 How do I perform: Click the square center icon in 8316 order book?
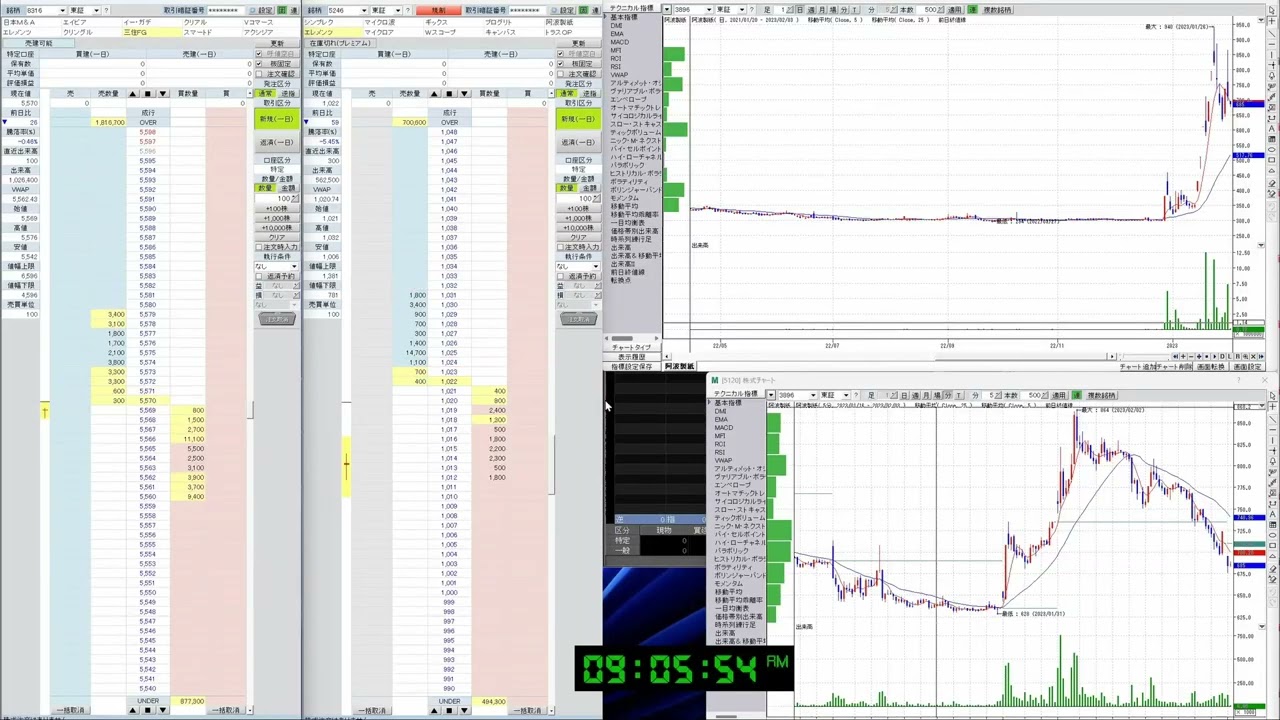point(147,94)
